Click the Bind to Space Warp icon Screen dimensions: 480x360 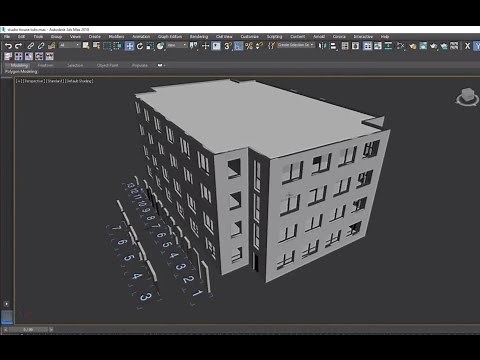click(51, 46)
